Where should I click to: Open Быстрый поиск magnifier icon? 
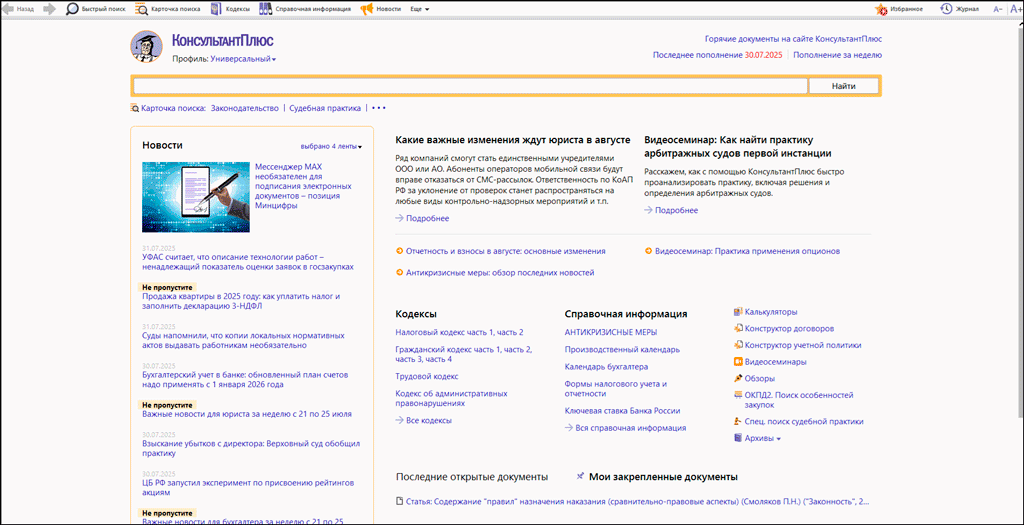tap(72, 9)
